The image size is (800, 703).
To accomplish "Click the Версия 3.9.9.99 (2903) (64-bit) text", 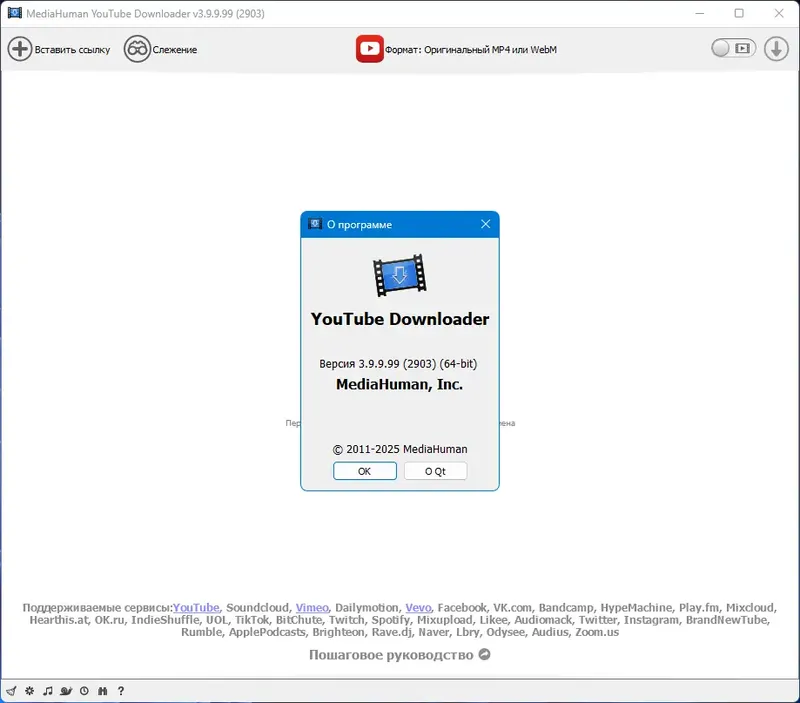I will click(398, 364).
